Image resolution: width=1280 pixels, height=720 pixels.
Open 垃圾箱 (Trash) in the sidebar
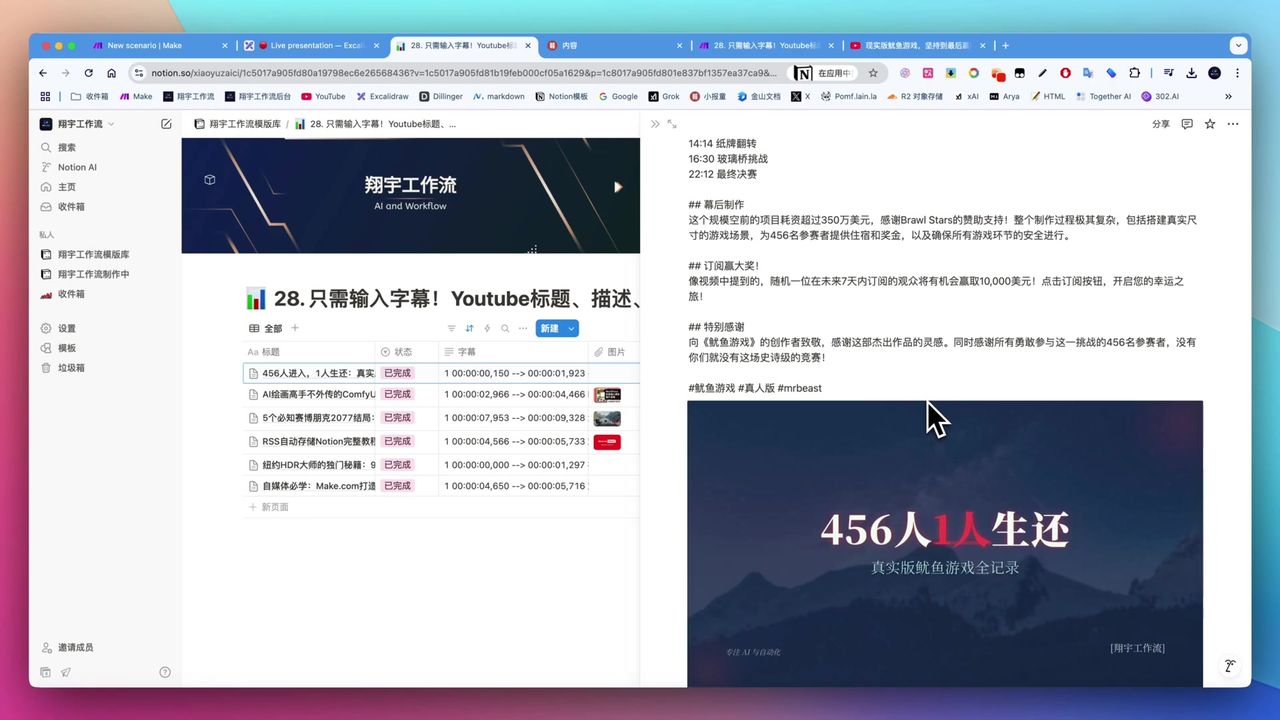[x=66, y=367]
